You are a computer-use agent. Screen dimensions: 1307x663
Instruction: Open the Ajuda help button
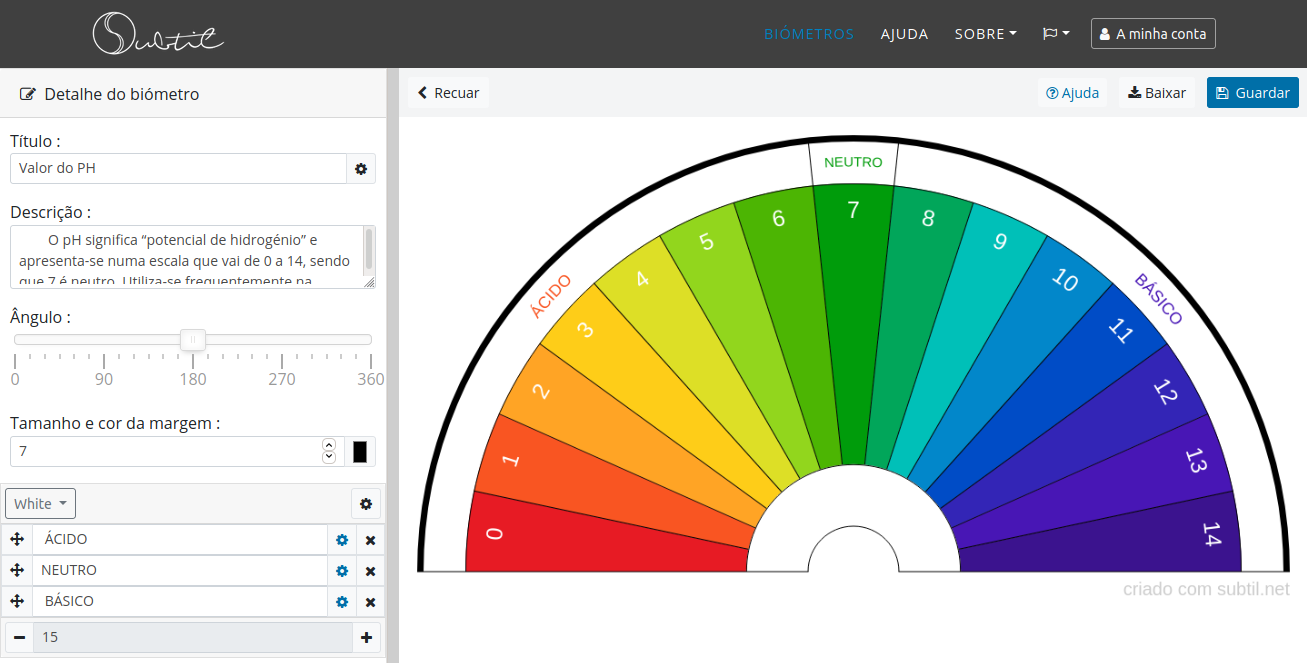point(1072,93)
